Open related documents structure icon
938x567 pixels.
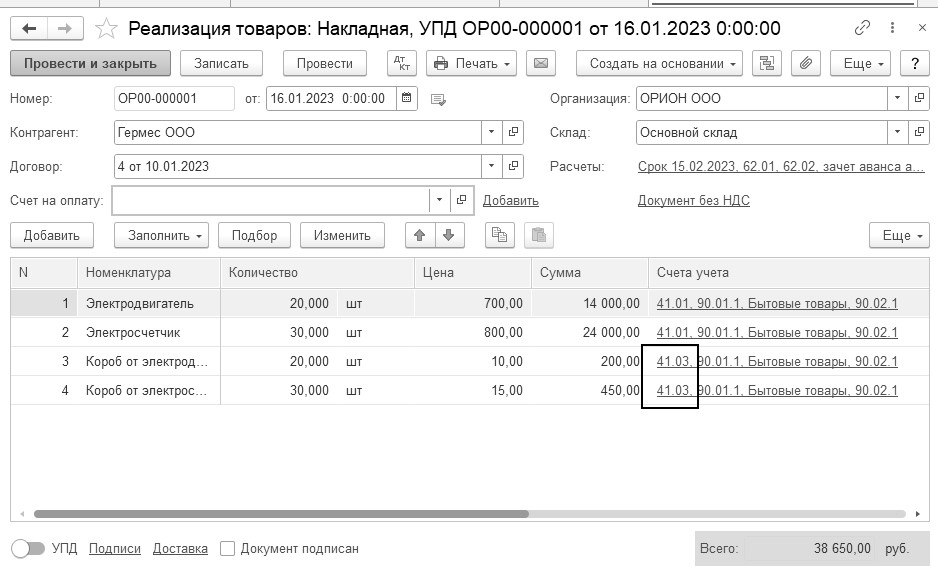[x=766, y=63]
